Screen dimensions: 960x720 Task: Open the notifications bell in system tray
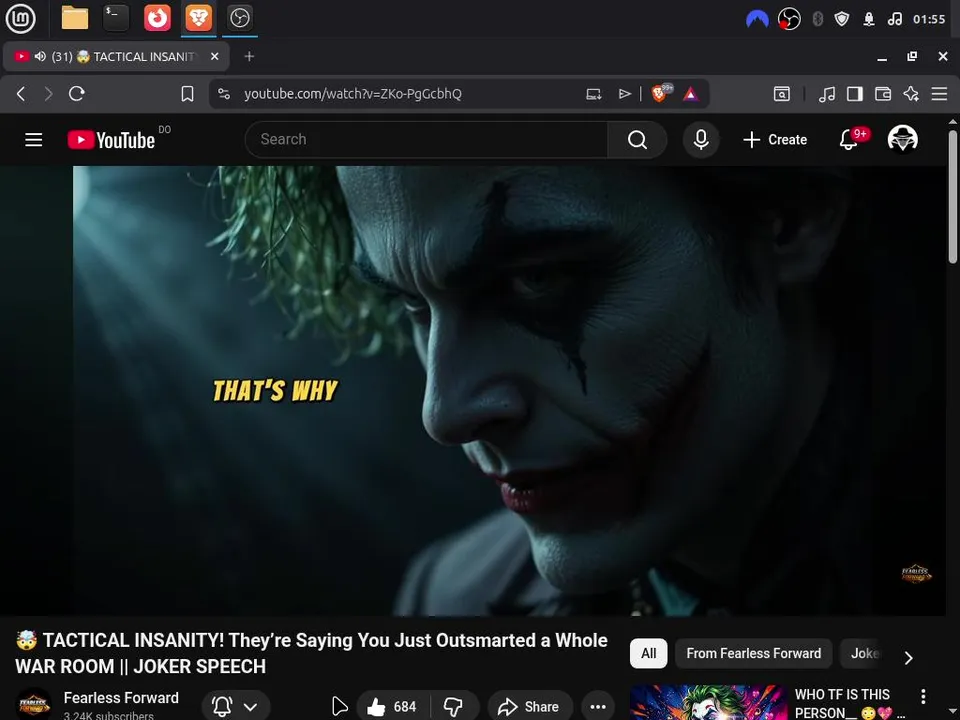(869, 19)
